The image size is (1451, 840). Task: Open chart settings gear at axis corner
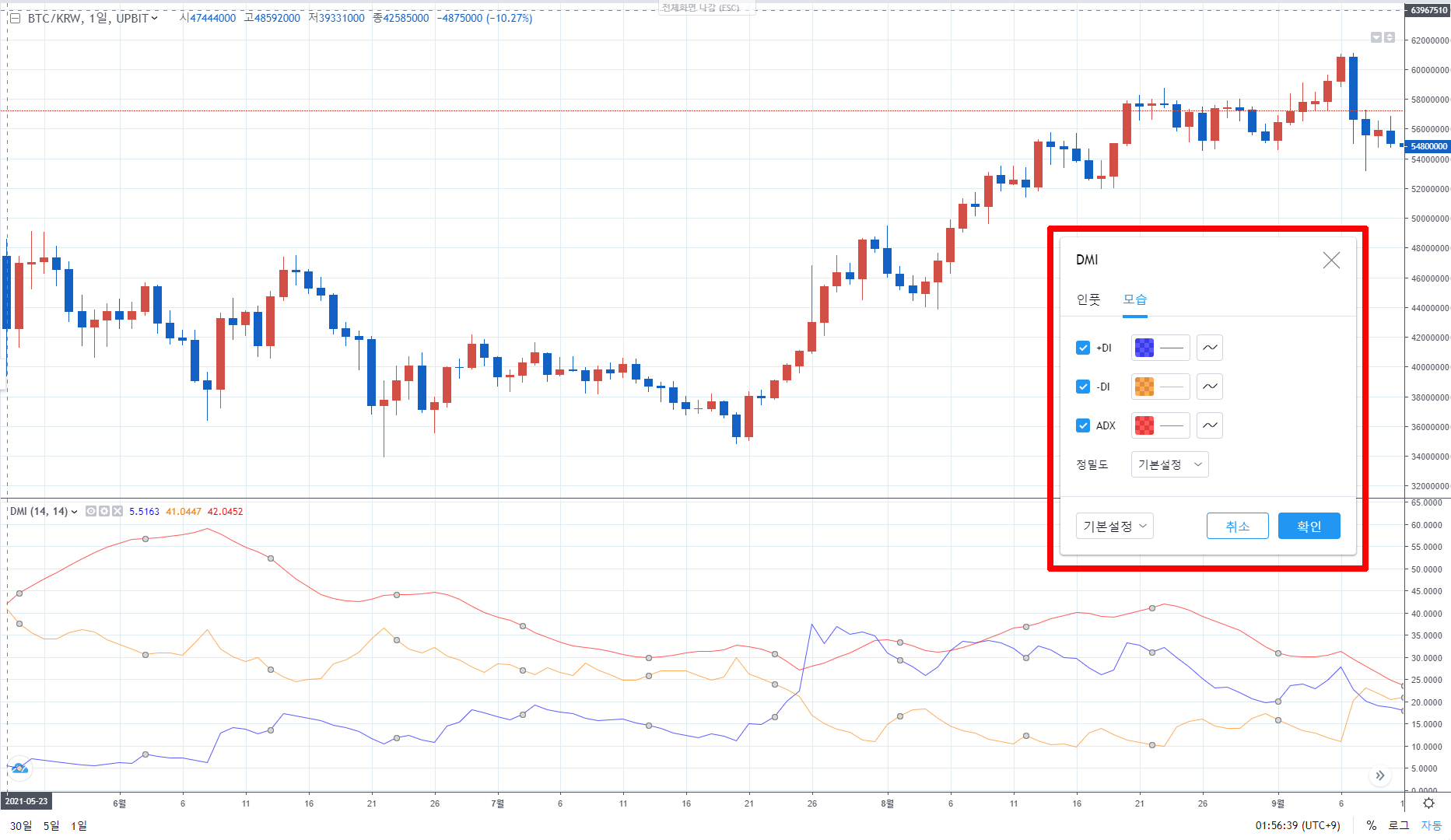[x=1428, y=803]
